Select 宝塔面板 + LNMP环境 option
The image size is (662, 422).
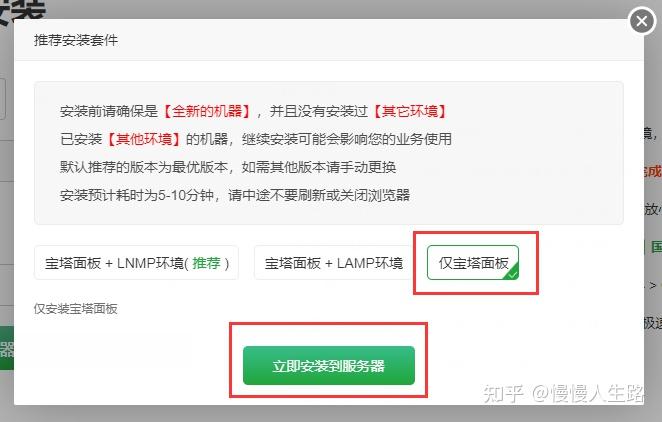136,262
